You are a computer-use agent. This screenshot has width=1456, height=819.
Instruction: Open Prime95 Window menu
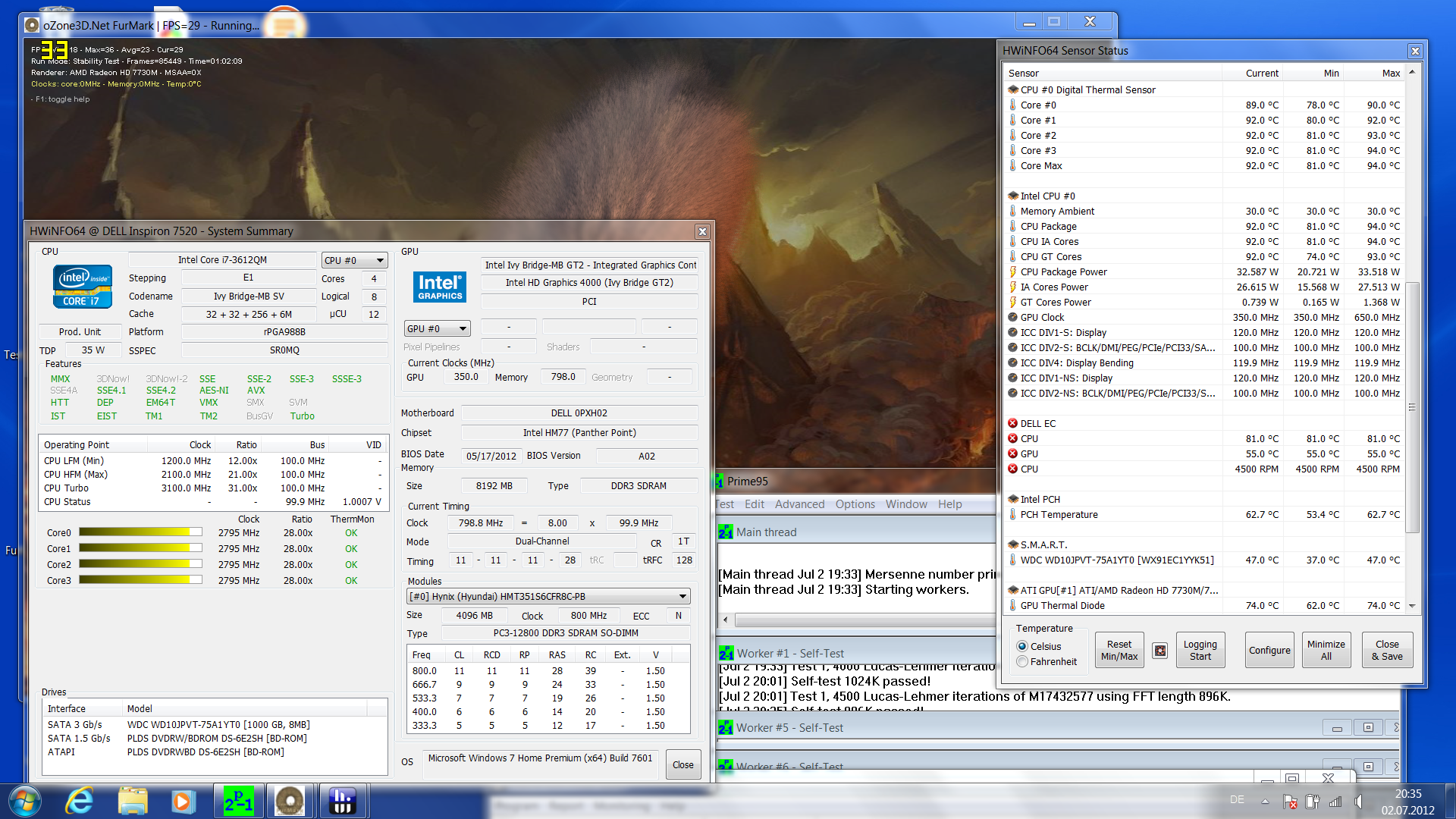[906, 504]
